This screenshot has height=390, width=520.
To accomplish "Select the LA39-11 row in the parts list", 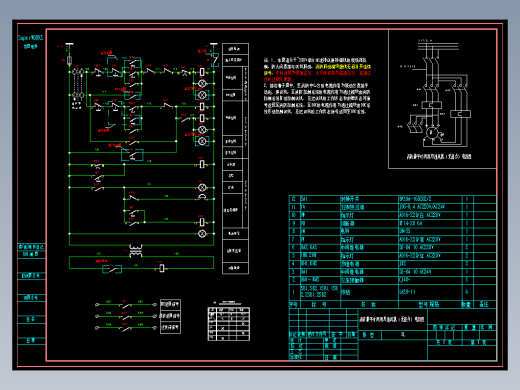I will (x=393, y=292).
